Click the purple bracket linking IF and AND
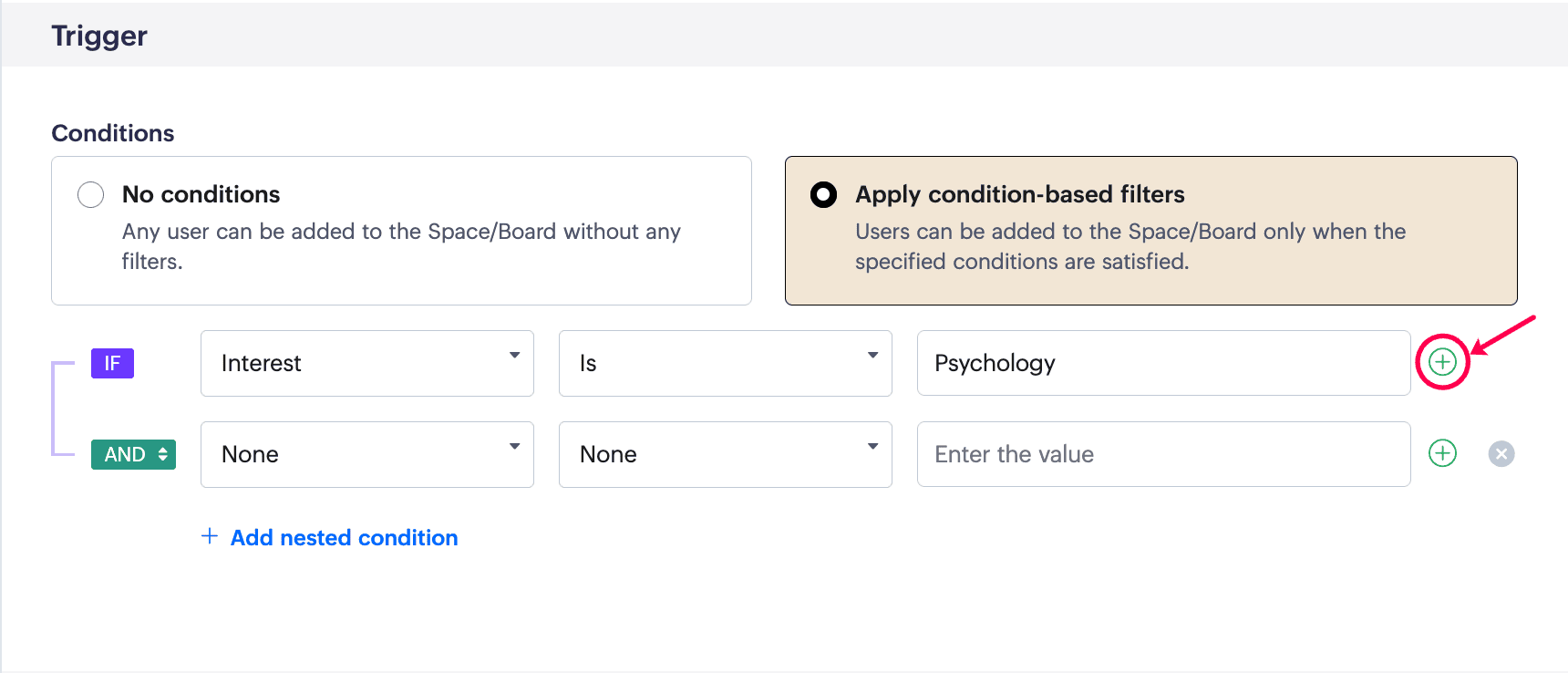 tap(54, 408)
